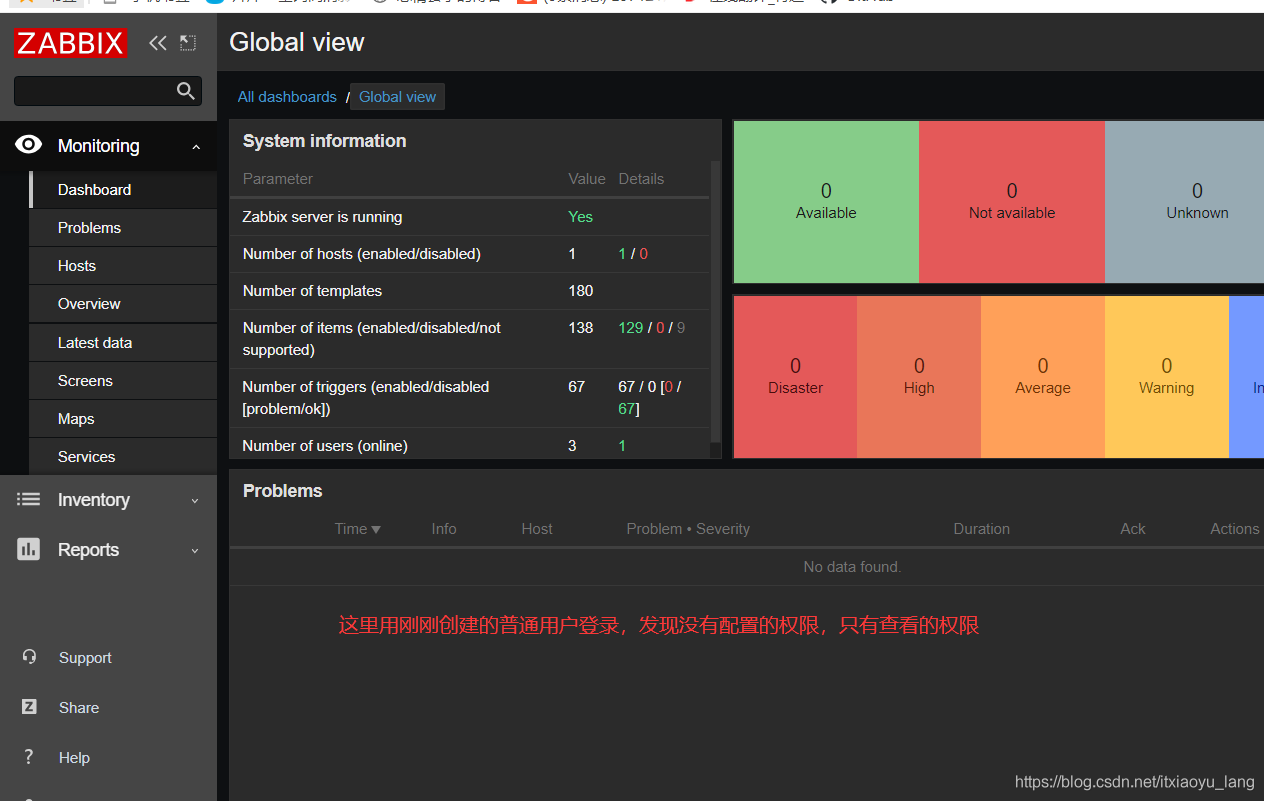Click the 'Problem • Severity' column header
1264x801 pixels.
[x=688, y=529]
